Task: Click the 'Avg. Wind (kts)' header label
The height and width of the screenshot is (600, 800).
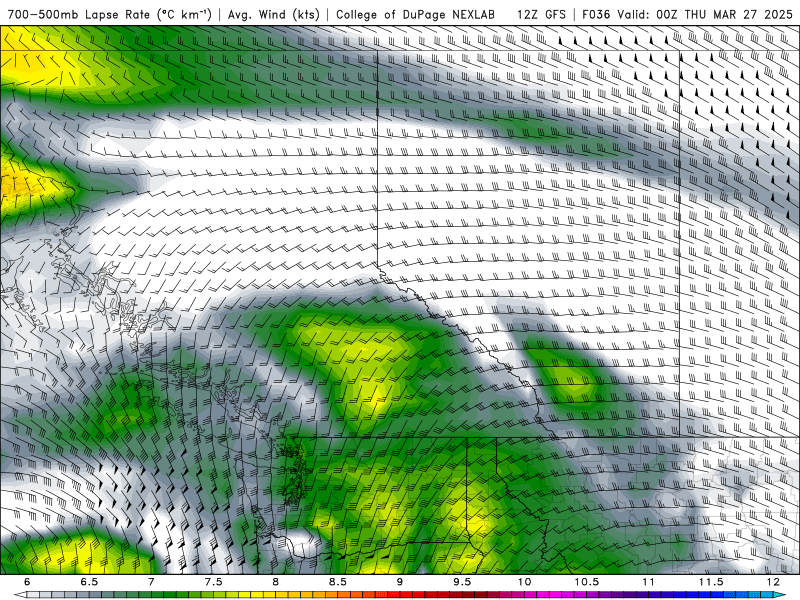Action: [273, 14]
